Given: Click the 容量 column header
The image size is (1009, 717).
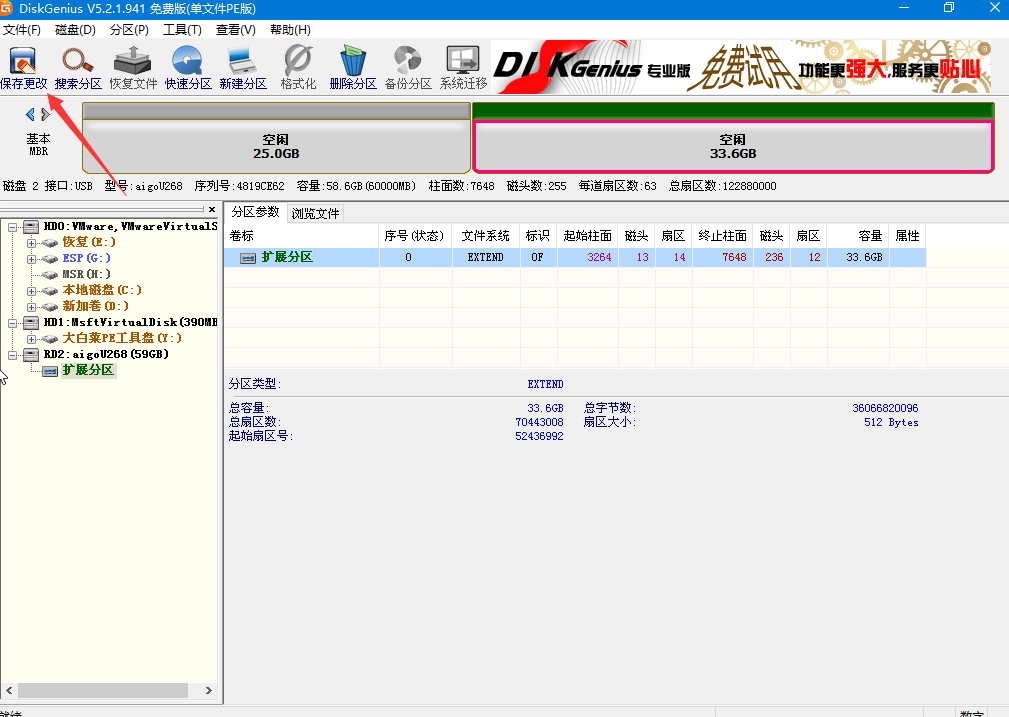Looking at the screenshot, I should pyautogui.click(x=859, y=236).
